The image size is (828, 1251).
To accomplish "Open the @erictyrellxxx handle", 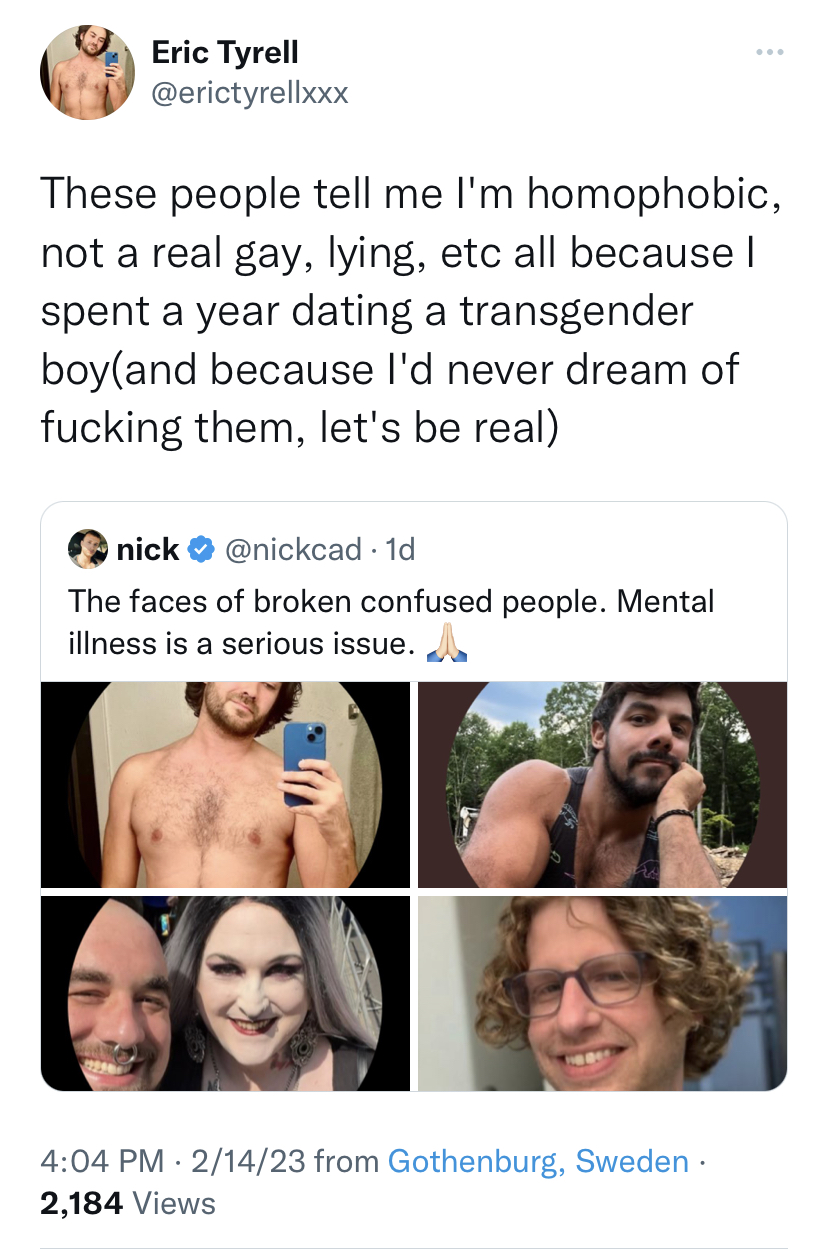I will click(x=249, y=93).
